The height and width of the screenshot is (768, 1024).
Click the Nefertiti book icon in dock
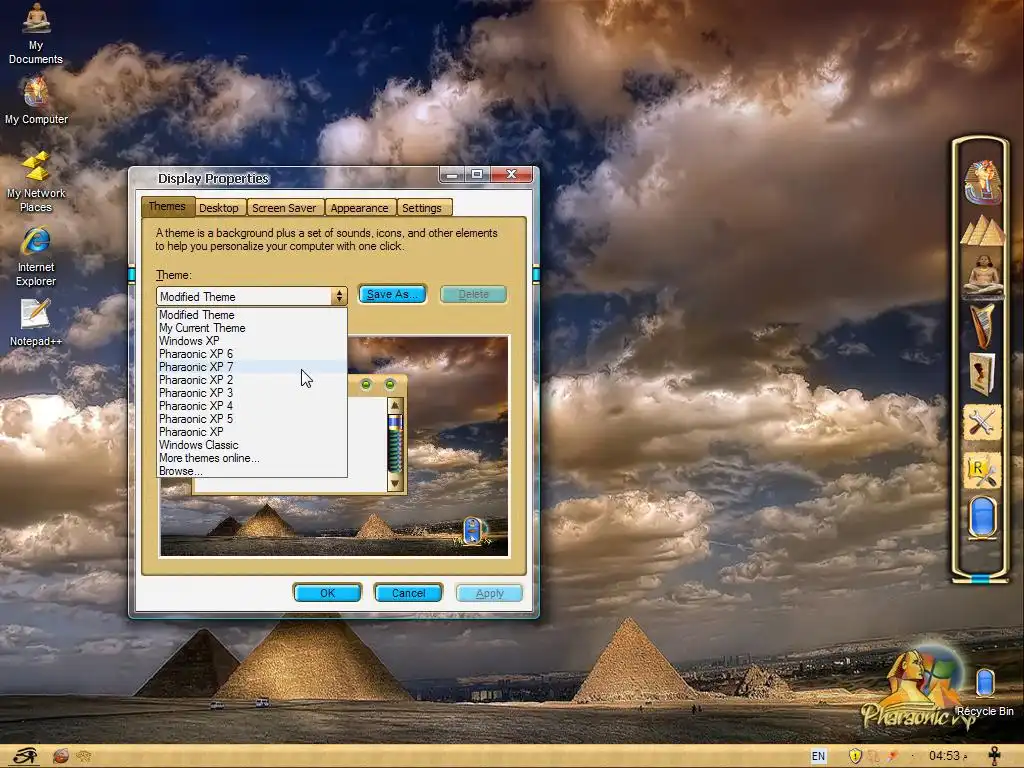982,374
